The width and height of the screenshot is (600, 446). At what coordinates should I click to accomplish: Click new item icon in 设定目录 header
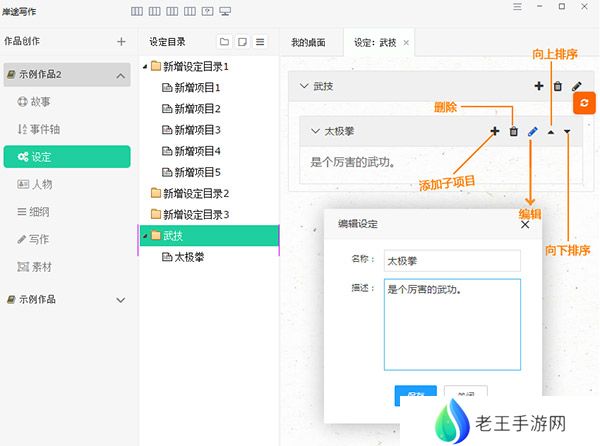tap(242, 42)
